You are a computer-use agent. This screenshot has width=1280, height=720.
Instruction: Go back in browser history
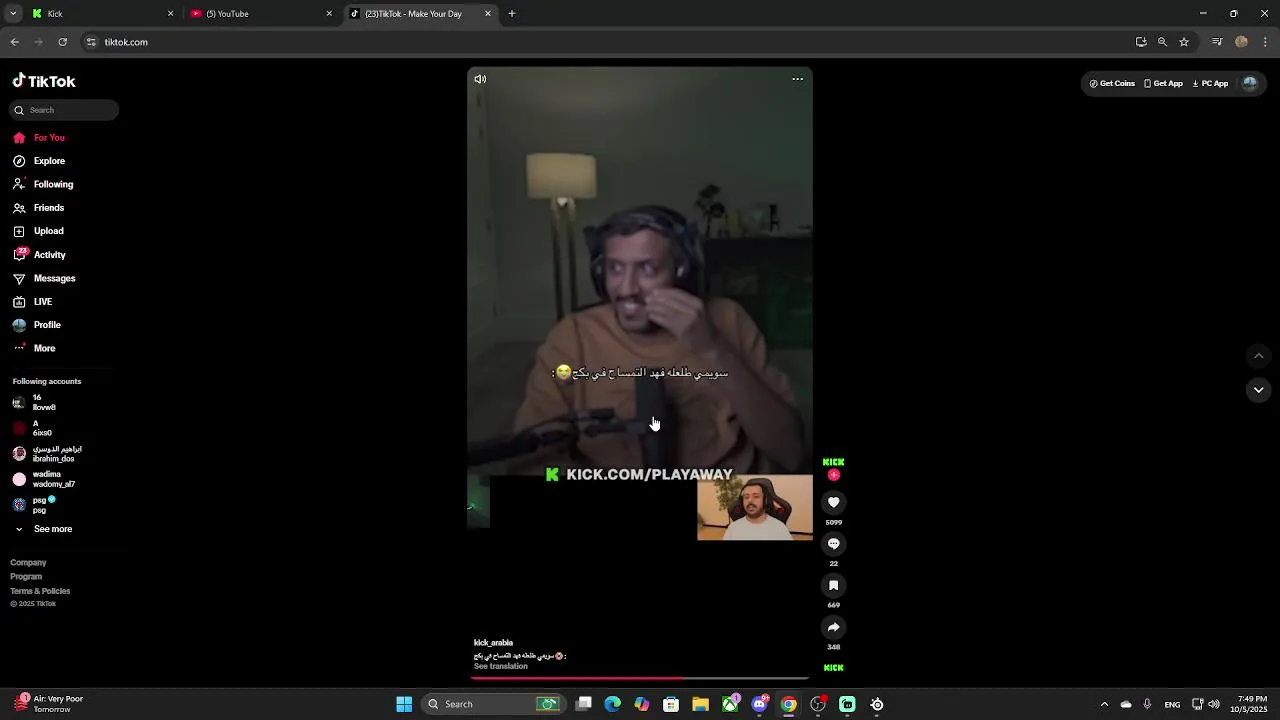point(15,42)
